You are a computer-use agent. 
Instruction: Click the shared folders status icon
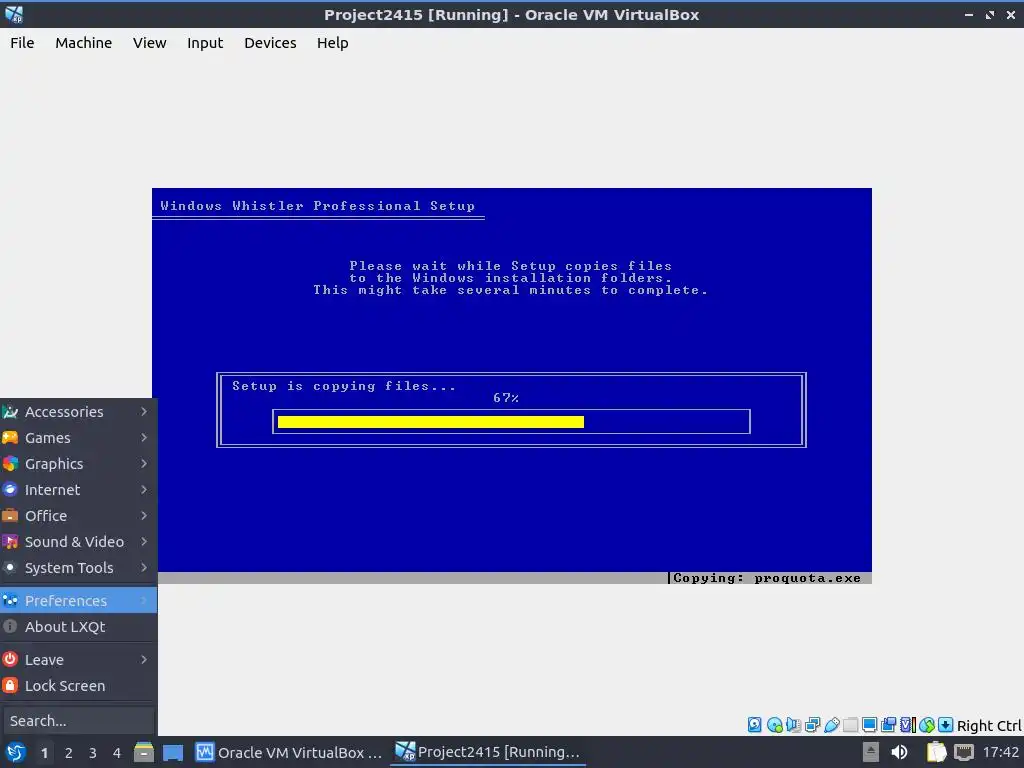[850, 725]
